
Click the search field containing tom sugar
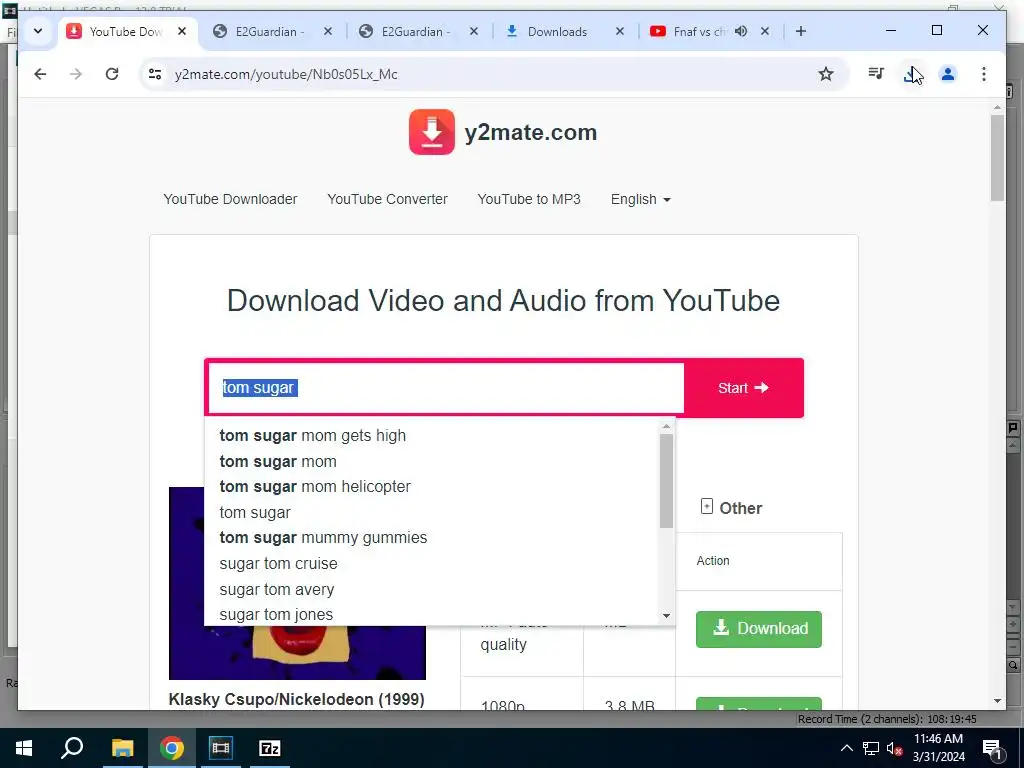point(445,388)
